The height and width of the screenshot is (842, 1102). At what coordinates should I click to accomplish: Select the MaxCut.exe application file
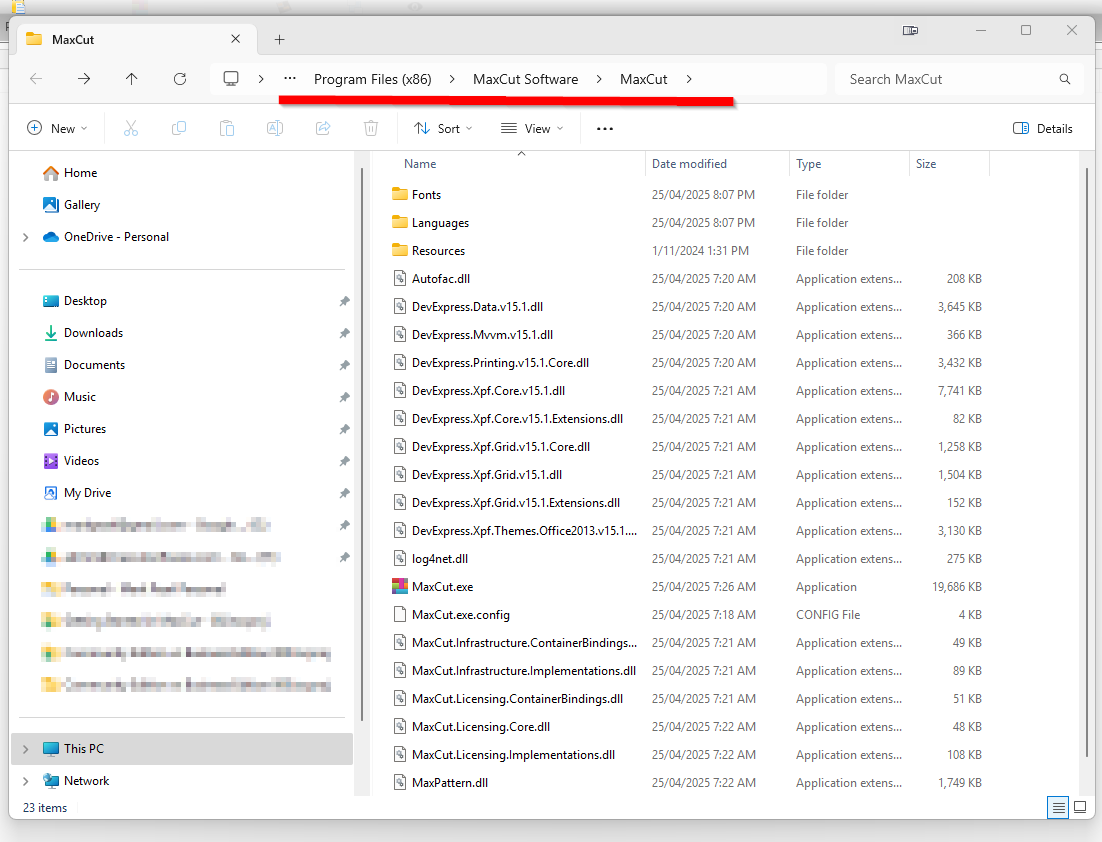(442, 587)
